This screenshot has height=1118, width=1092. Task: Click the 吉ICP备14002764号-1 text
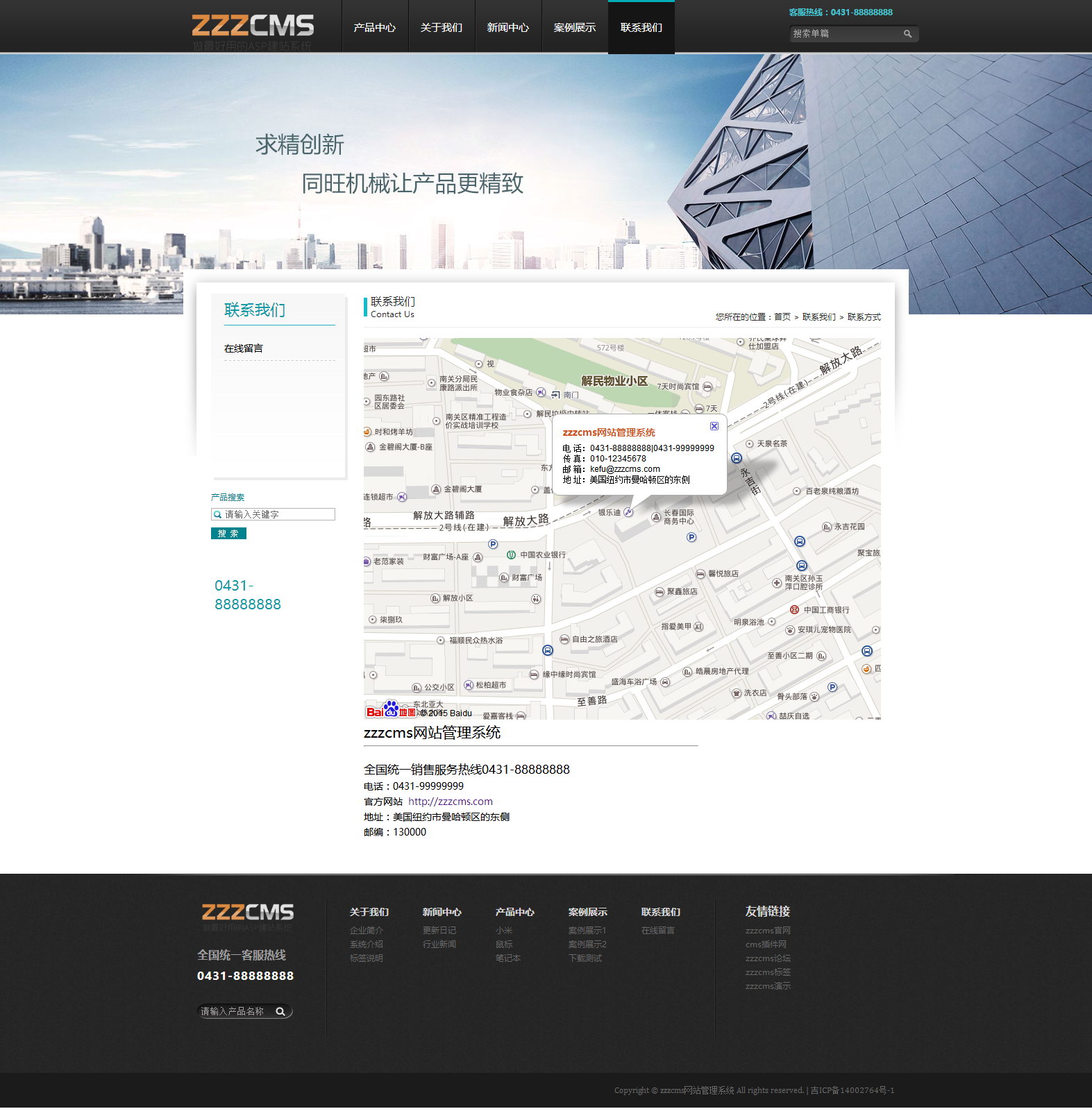coord(852,1090)
